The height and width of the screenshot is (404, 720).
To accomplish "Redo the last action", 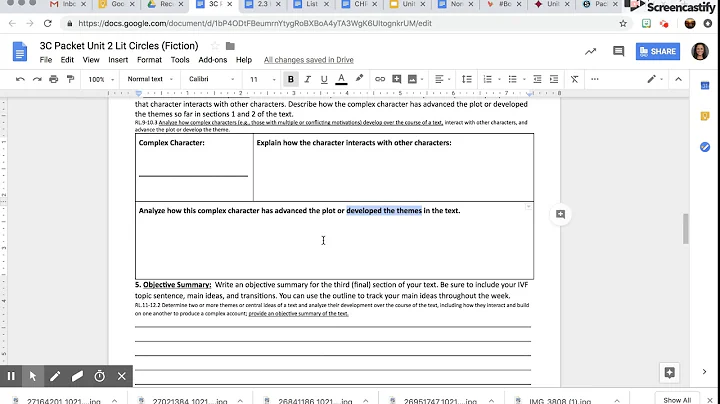I will (x=37, y=79).
